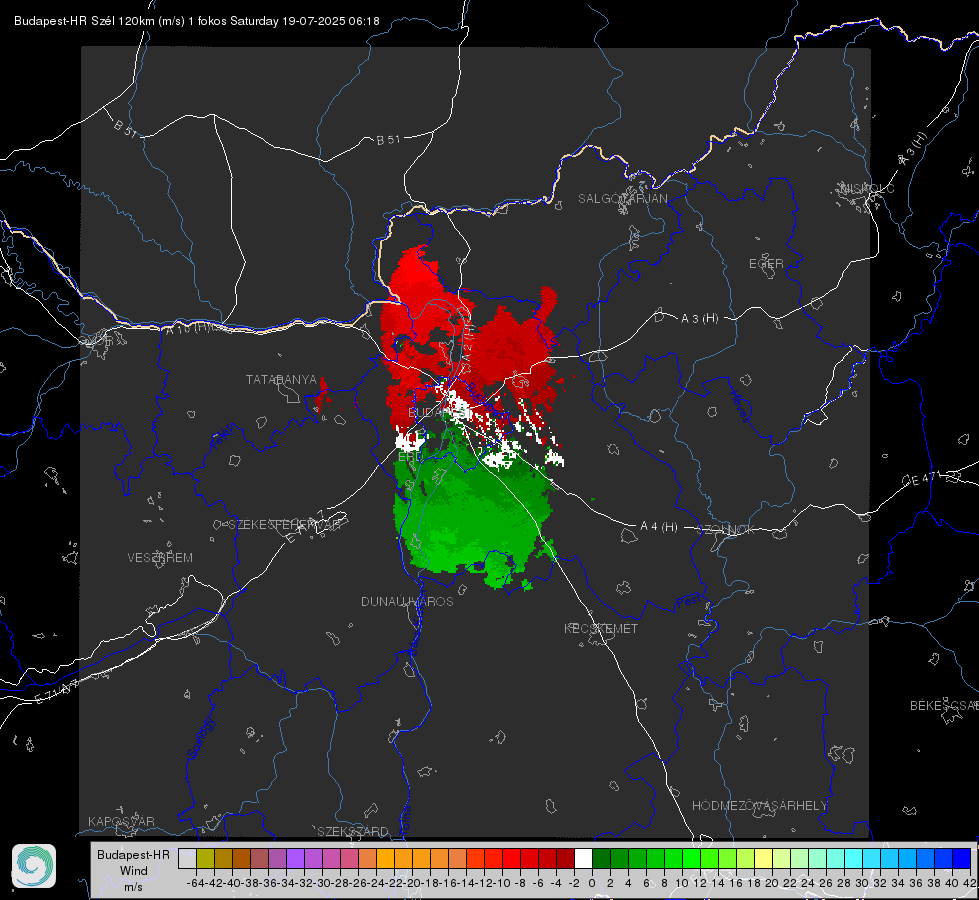This screenshot has width=979, height=900.
Task: Pick the olive swatch between -64 and -42
Action: click(x=205, y=858)
